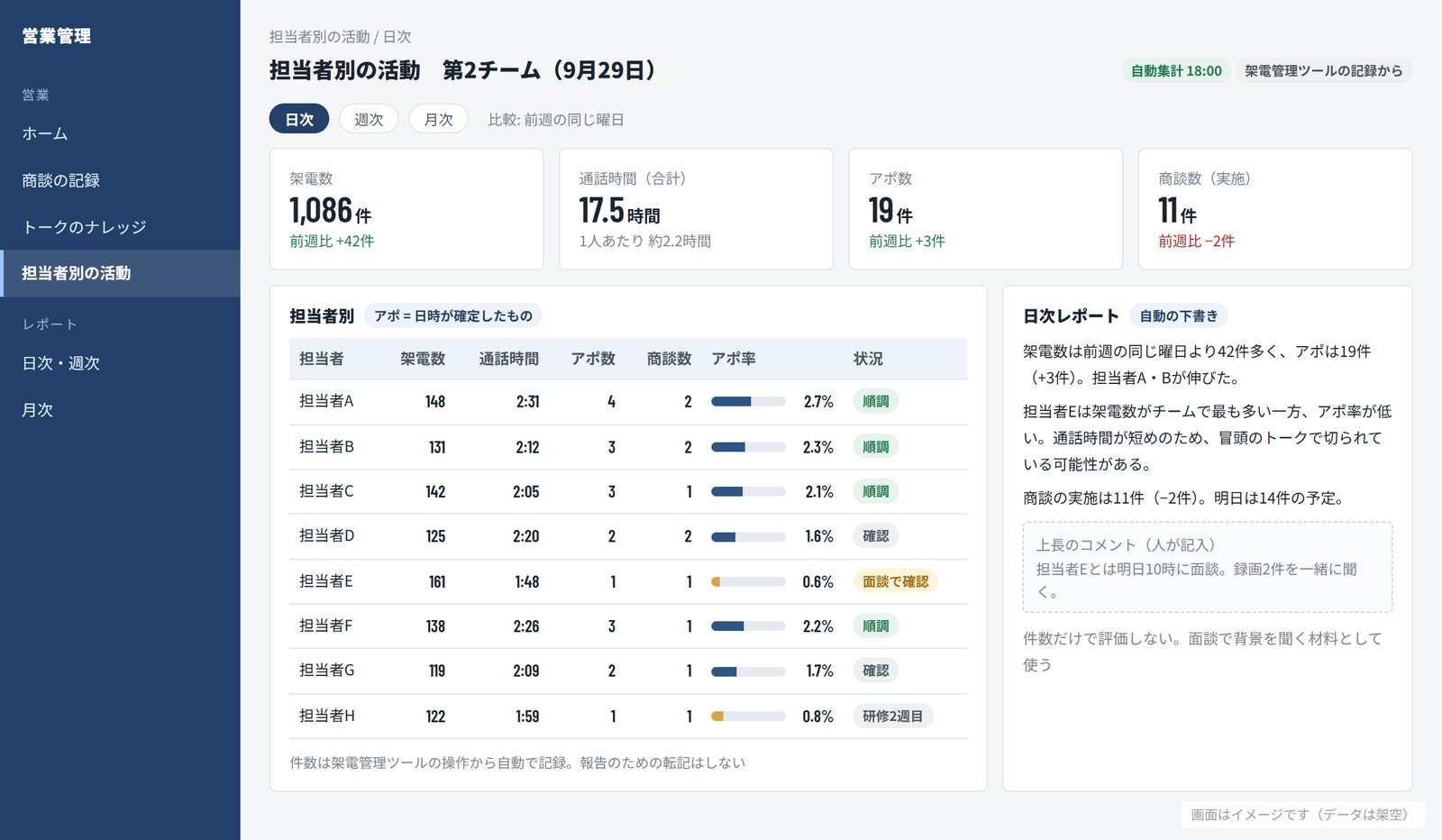Click the 営業管理 app title
This screenshot has width=1442, height=840.
[56, 36]
